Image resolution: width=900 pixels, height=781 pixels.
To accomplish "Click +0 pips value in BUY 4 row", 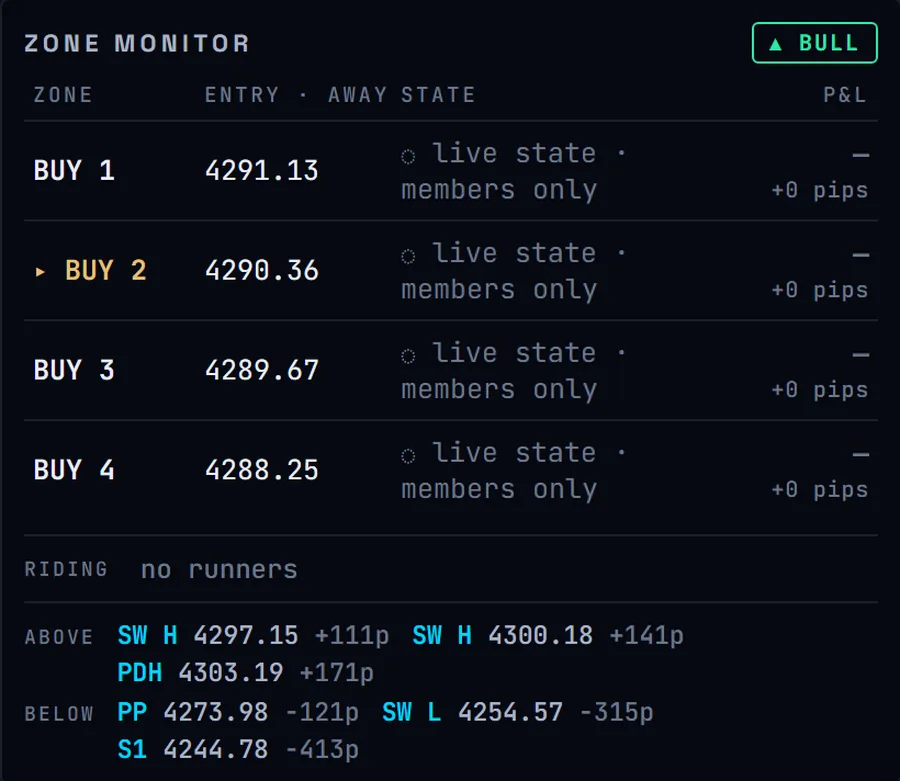I will coord(820,490).
